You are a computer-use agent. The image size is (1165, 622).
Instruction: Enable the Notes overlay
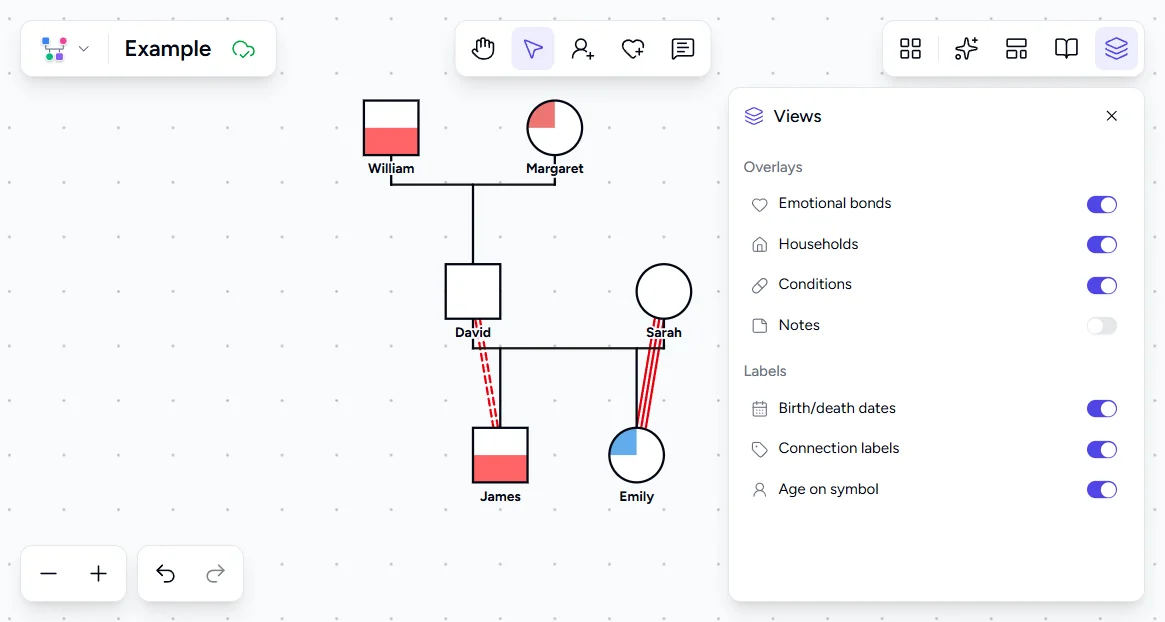tap(1102, 325)
